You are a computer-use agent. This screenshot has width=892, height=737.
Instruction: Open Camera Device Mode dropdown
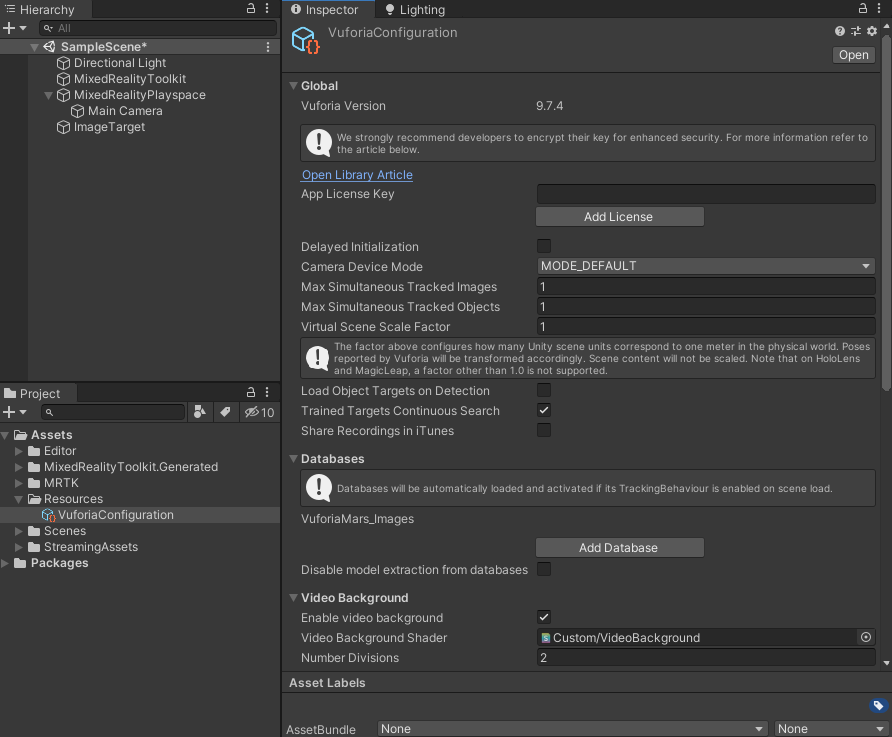coord(705,266)
